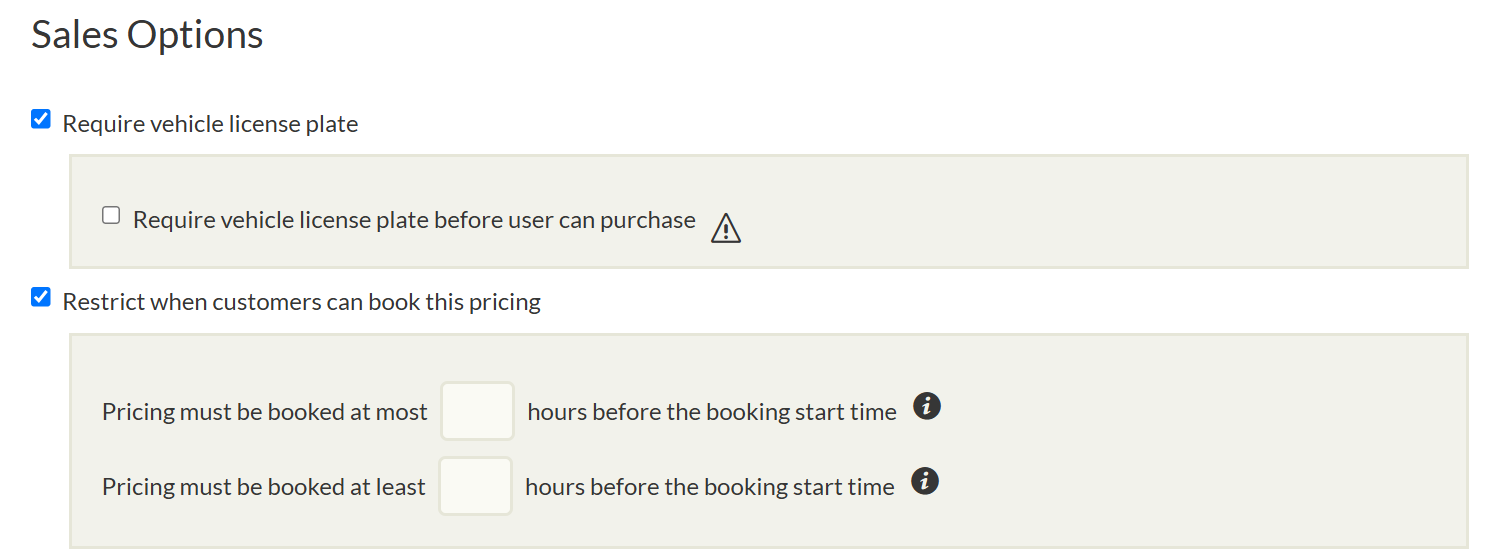Click info icon on the 'at least' row

click(x=925, y=482)
